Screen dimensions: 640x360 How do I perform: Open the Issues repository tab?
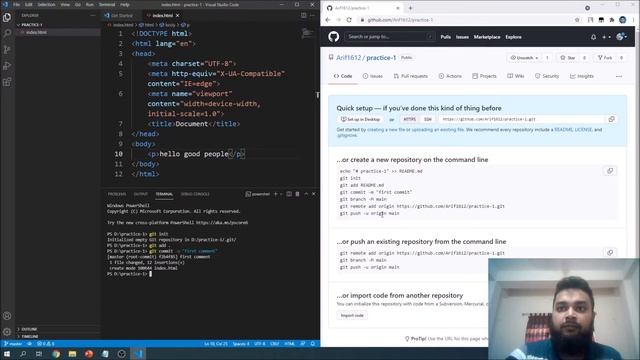373,76
